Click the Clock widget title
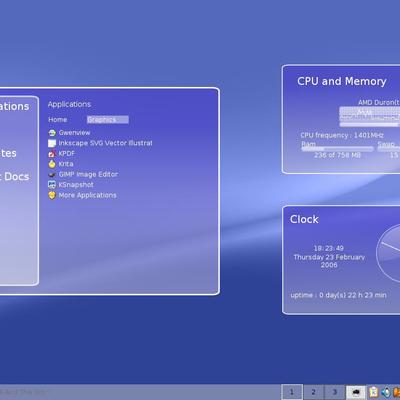Viewport: 400px width, 400px height. point(304,219)
